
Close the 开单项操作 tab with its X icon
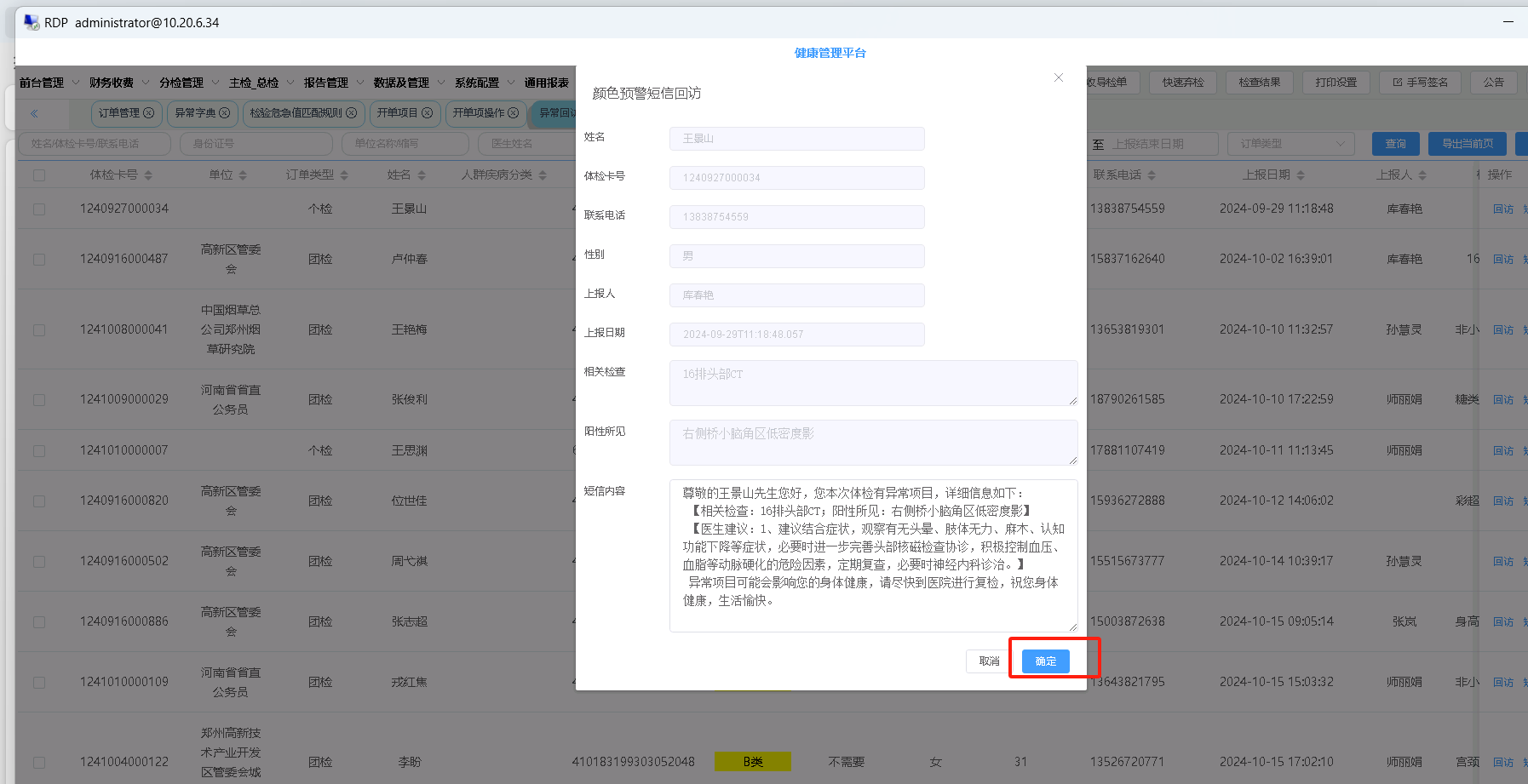click(x=513, y=112)
